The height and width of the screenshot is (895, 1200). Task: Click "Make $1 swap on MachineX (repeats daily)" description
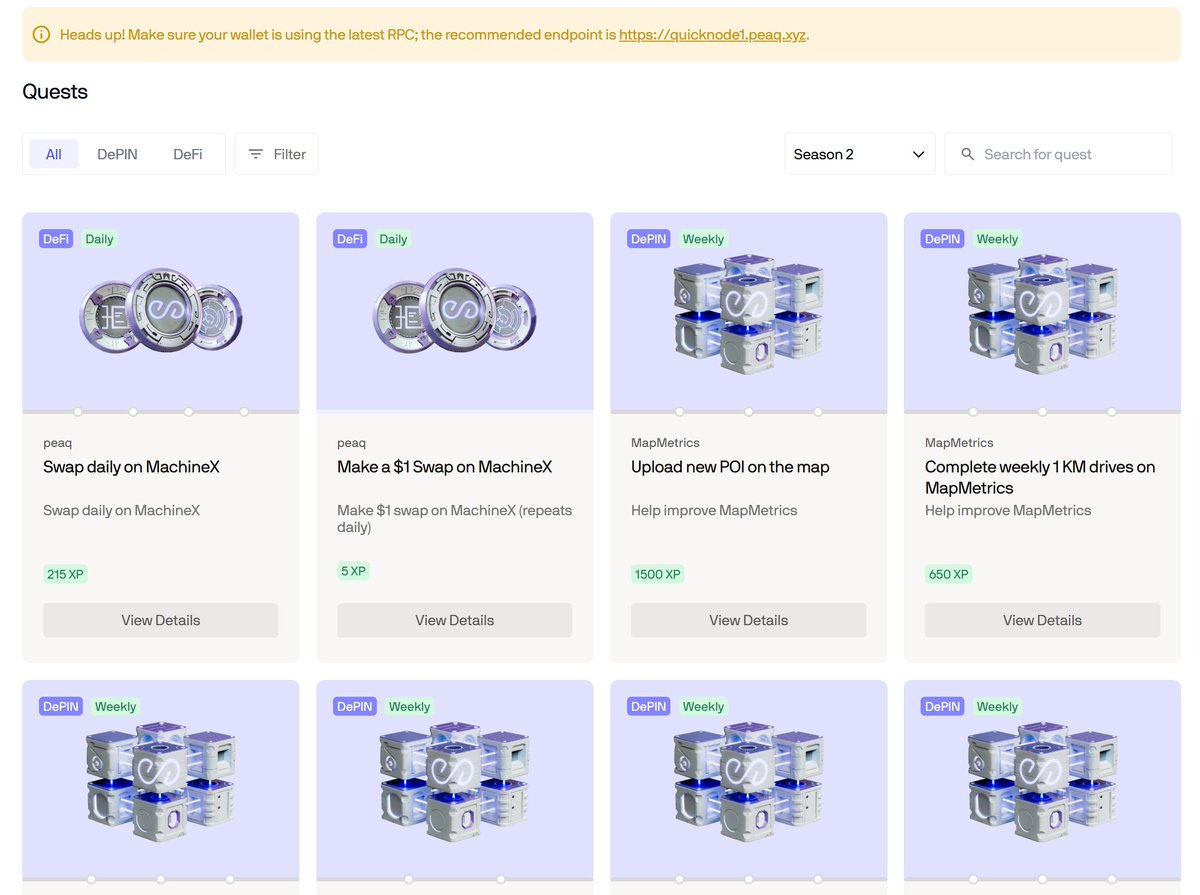(x=455, y=518)
